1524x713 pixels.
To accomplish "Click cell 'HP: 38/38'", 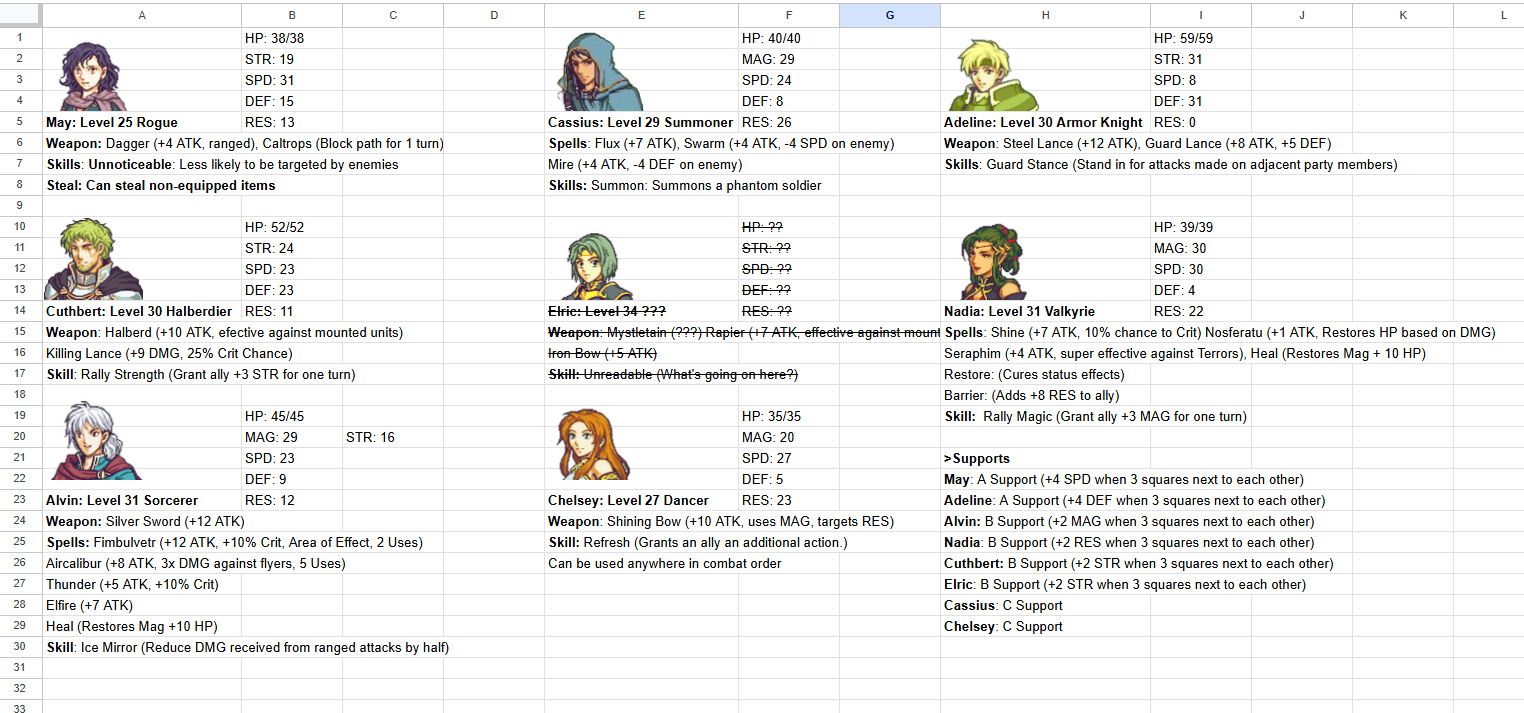I will (291, 38).
